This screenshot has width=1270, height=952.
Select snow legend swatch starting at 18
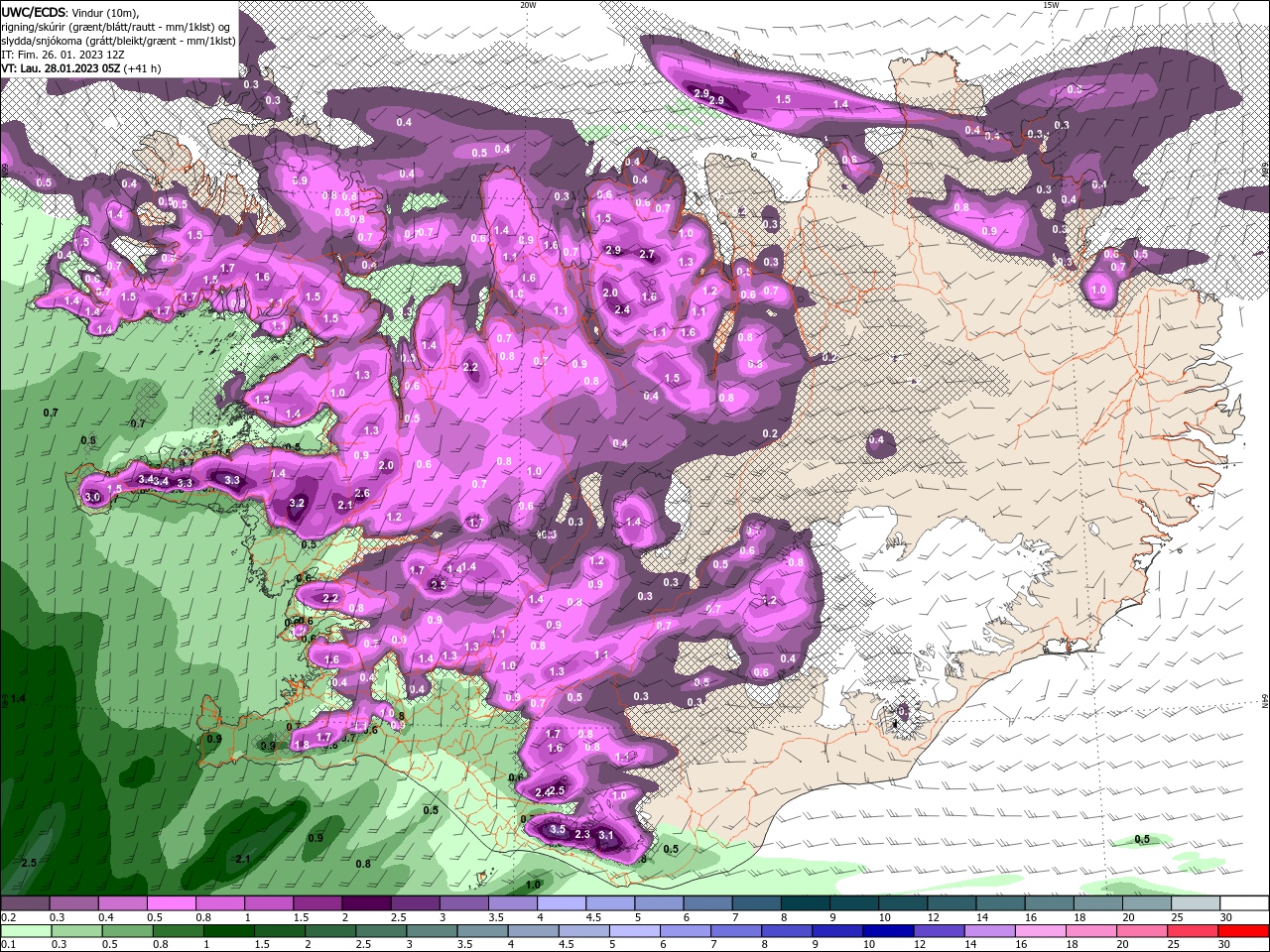click(x=1098, y=903)
